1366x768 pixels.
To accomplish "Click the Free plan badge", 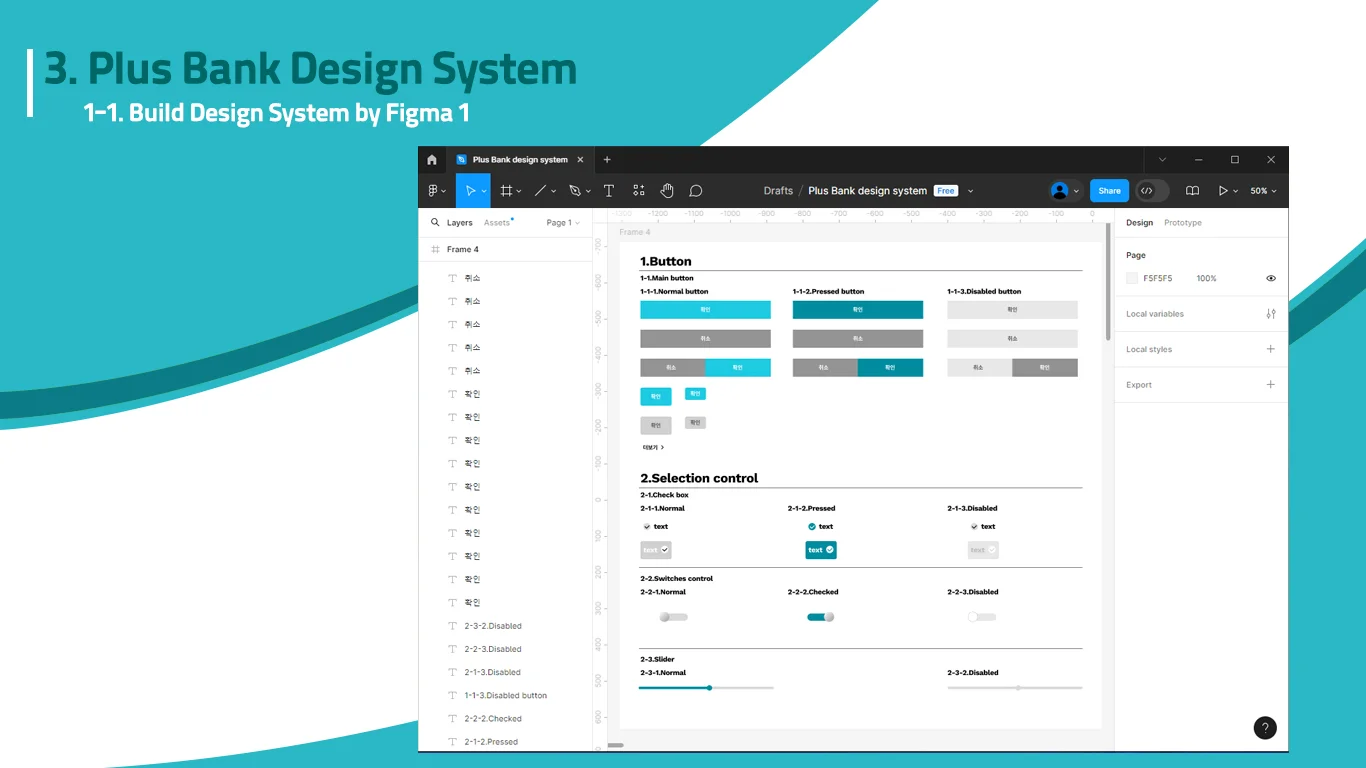I will [946, 191].
